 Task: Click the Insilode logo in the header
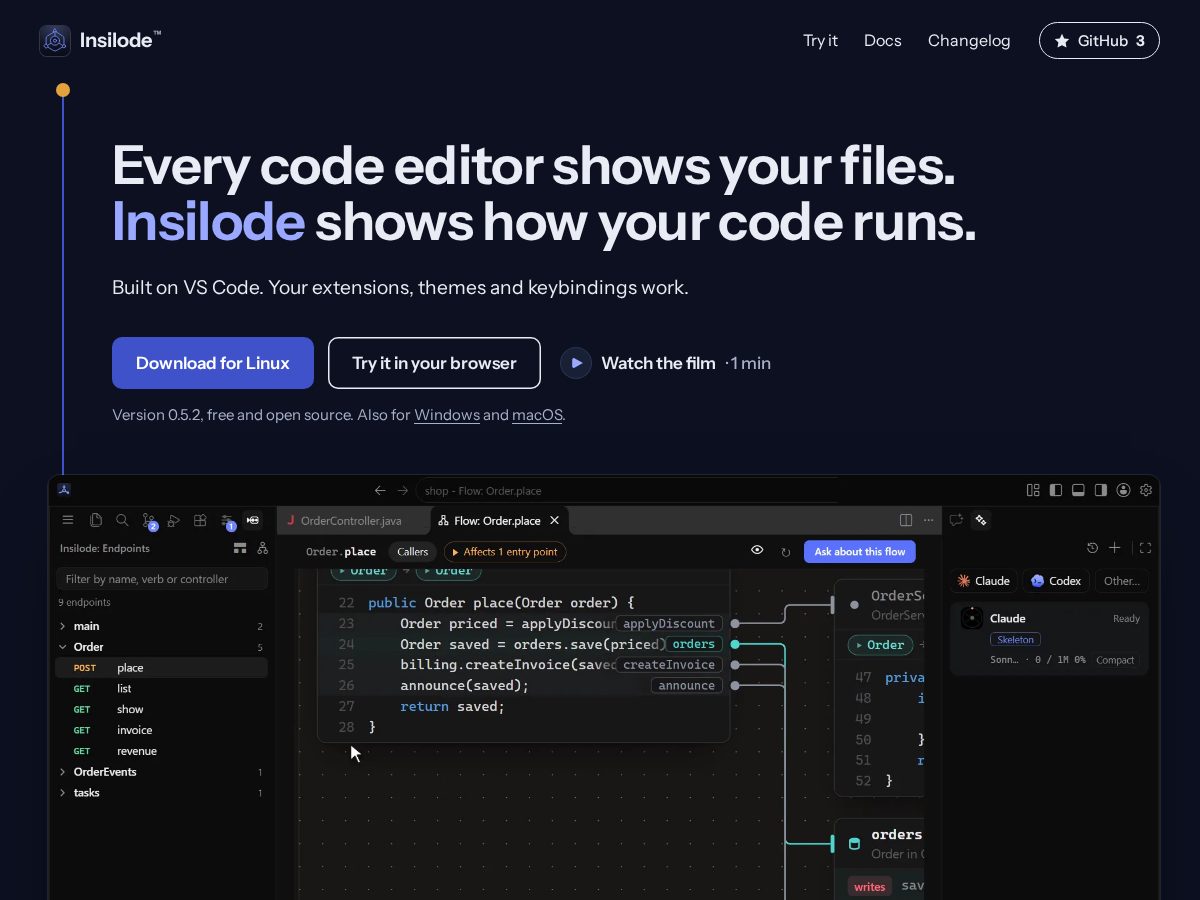click(100, 40)
